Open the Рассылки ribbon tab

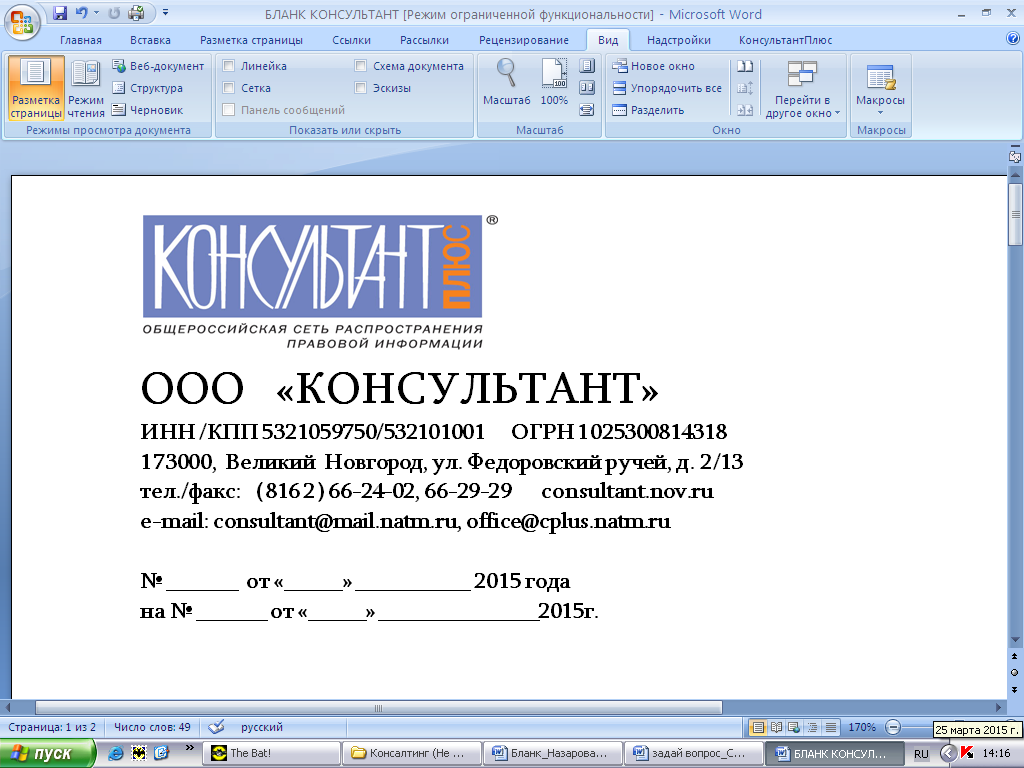(424, 40)
